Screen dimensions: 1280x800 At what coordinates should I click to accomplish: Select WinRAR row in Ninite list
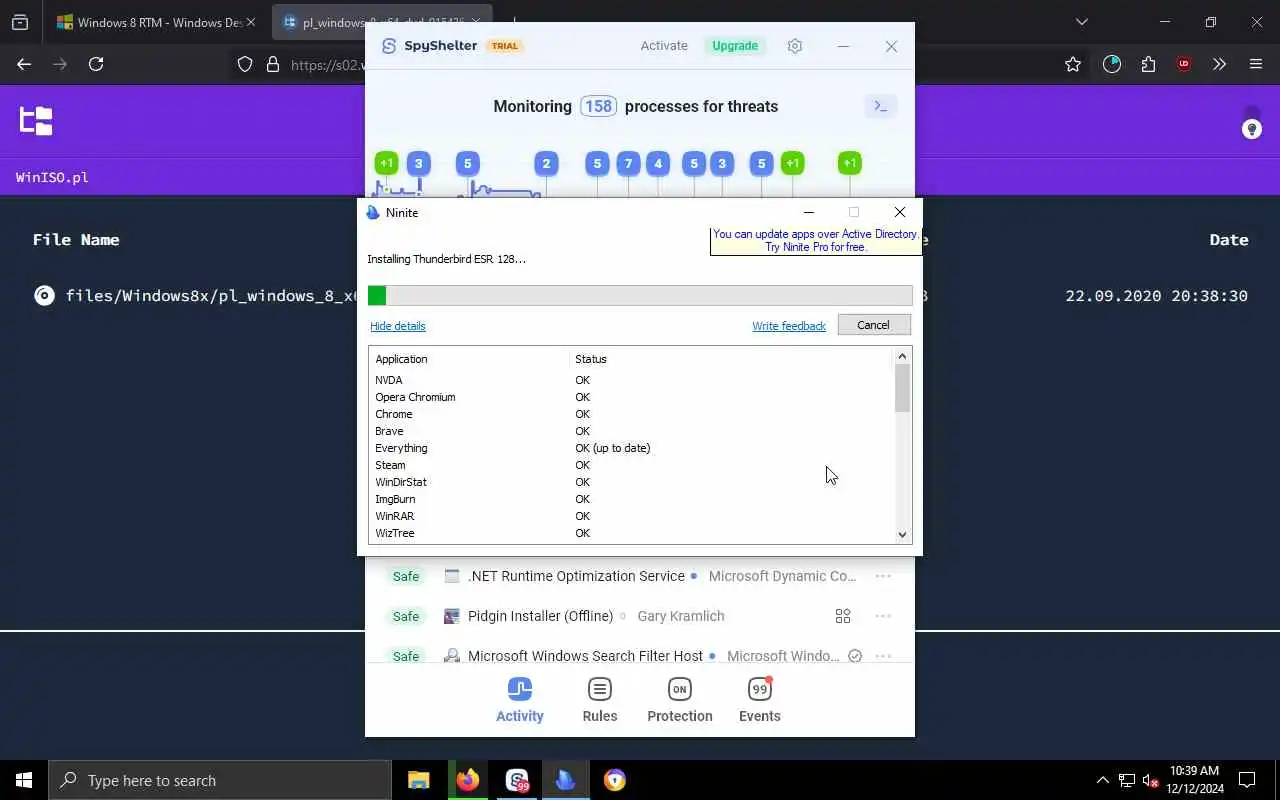coord(631,516)
